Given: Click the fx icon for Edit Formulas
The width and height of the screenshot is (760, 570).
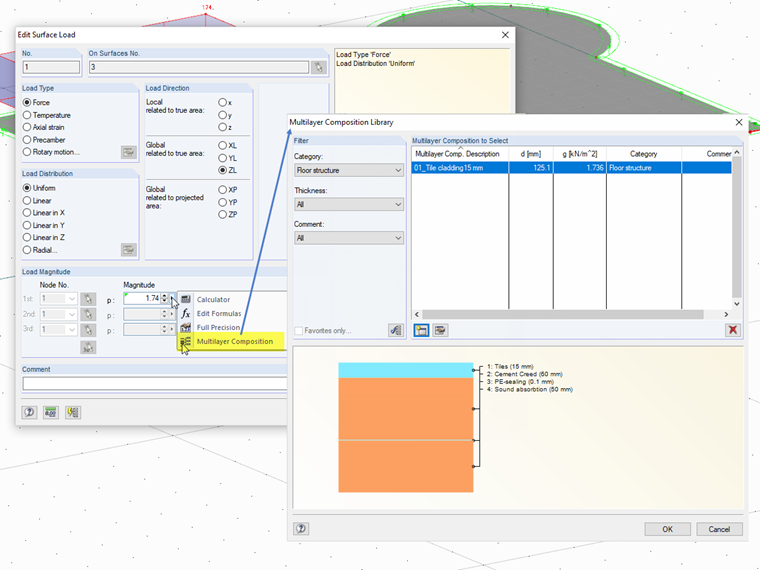Looking at the screenshot, I should [186, 314].
